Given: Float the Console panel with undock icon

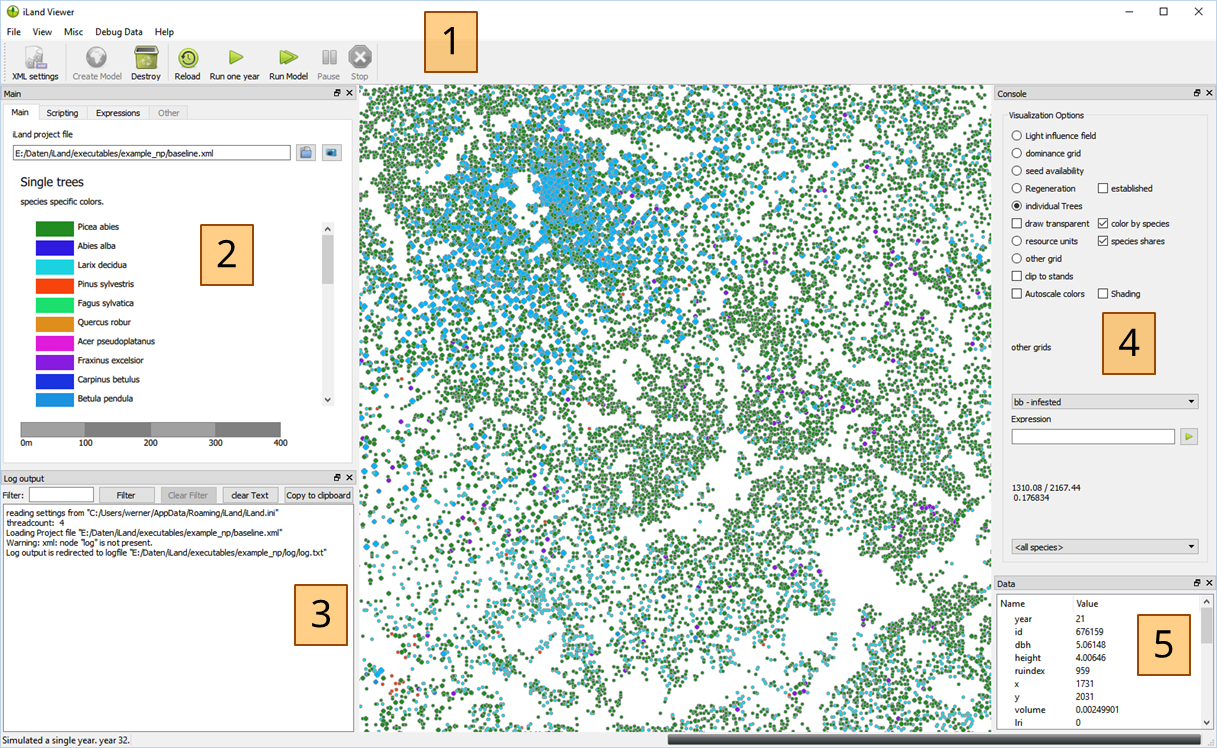Looking at the screenshot, I should 1197,93.
